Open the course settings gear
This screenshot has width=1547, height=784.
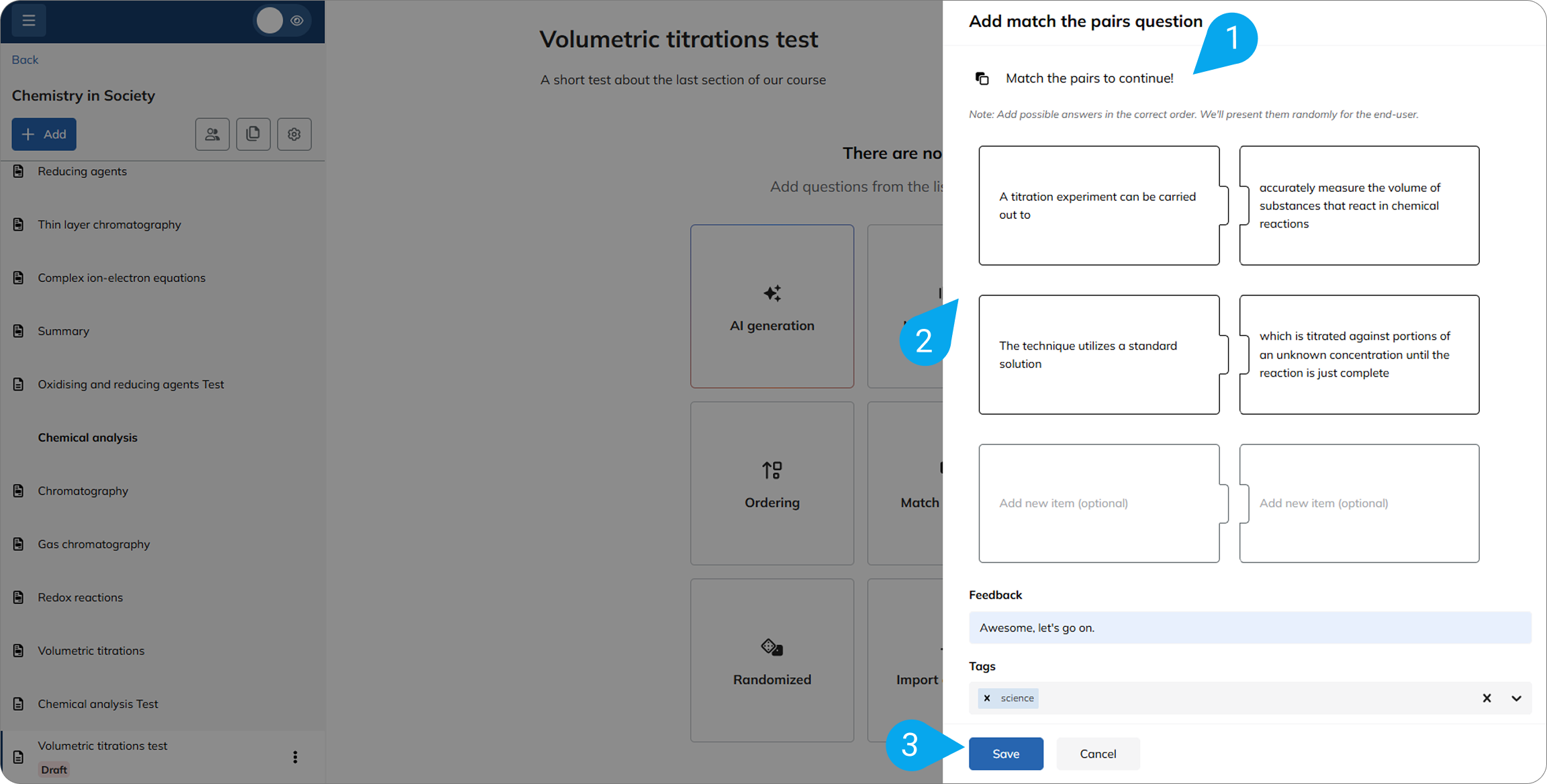[x=294, y=134]
